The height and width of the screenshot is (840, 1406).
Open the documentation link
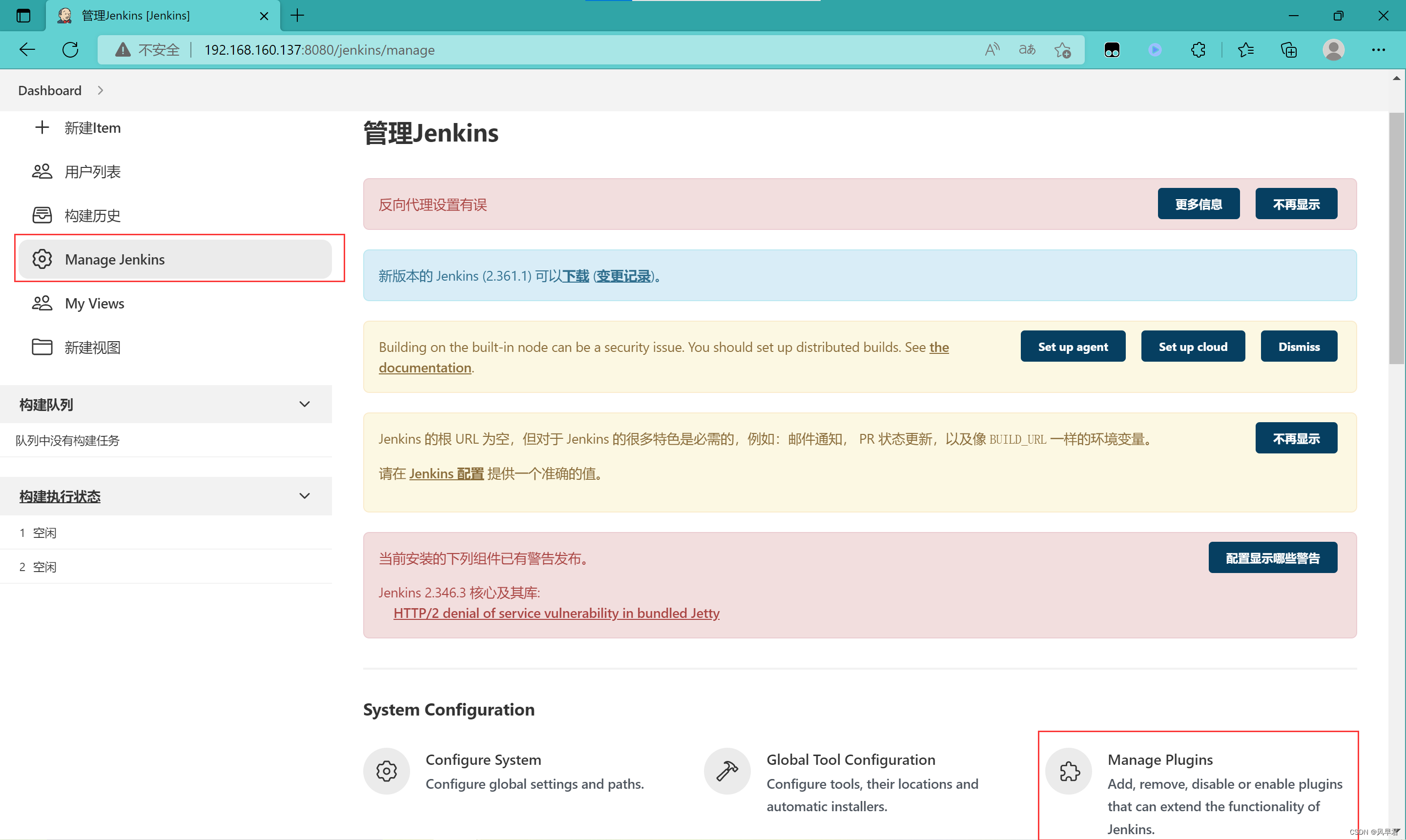click(425, 368)
